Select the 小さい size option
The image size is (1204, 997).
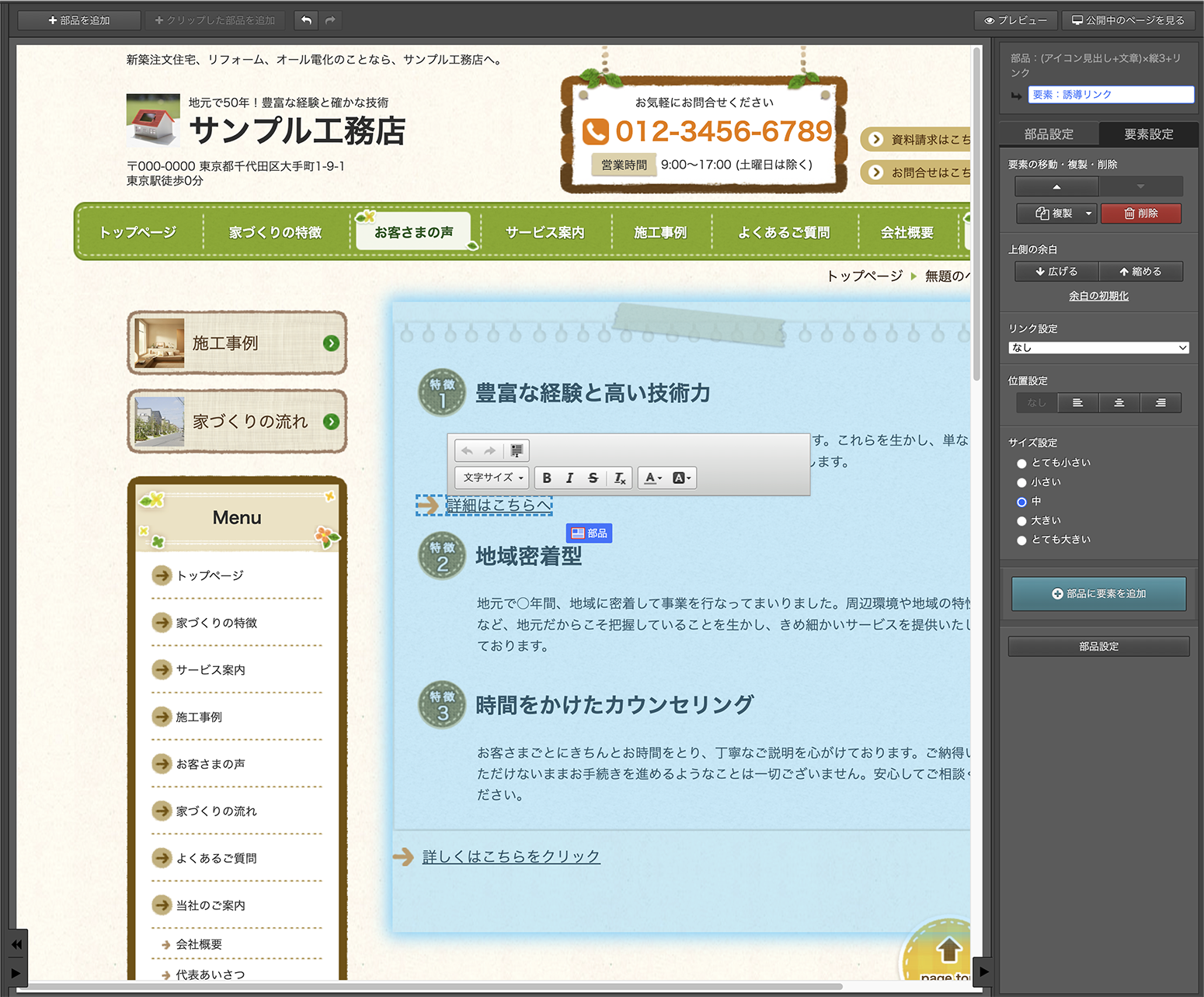click(1021, 482)
